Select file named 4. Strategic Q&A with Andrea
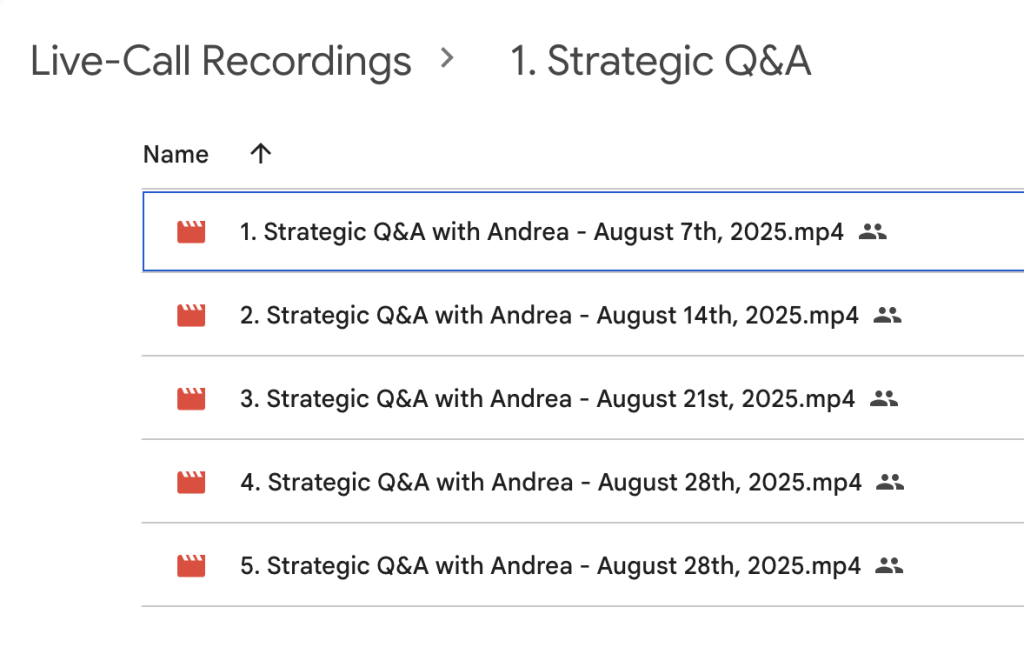Viewport: 1024px width, 654px height. (x=550, y=483)
